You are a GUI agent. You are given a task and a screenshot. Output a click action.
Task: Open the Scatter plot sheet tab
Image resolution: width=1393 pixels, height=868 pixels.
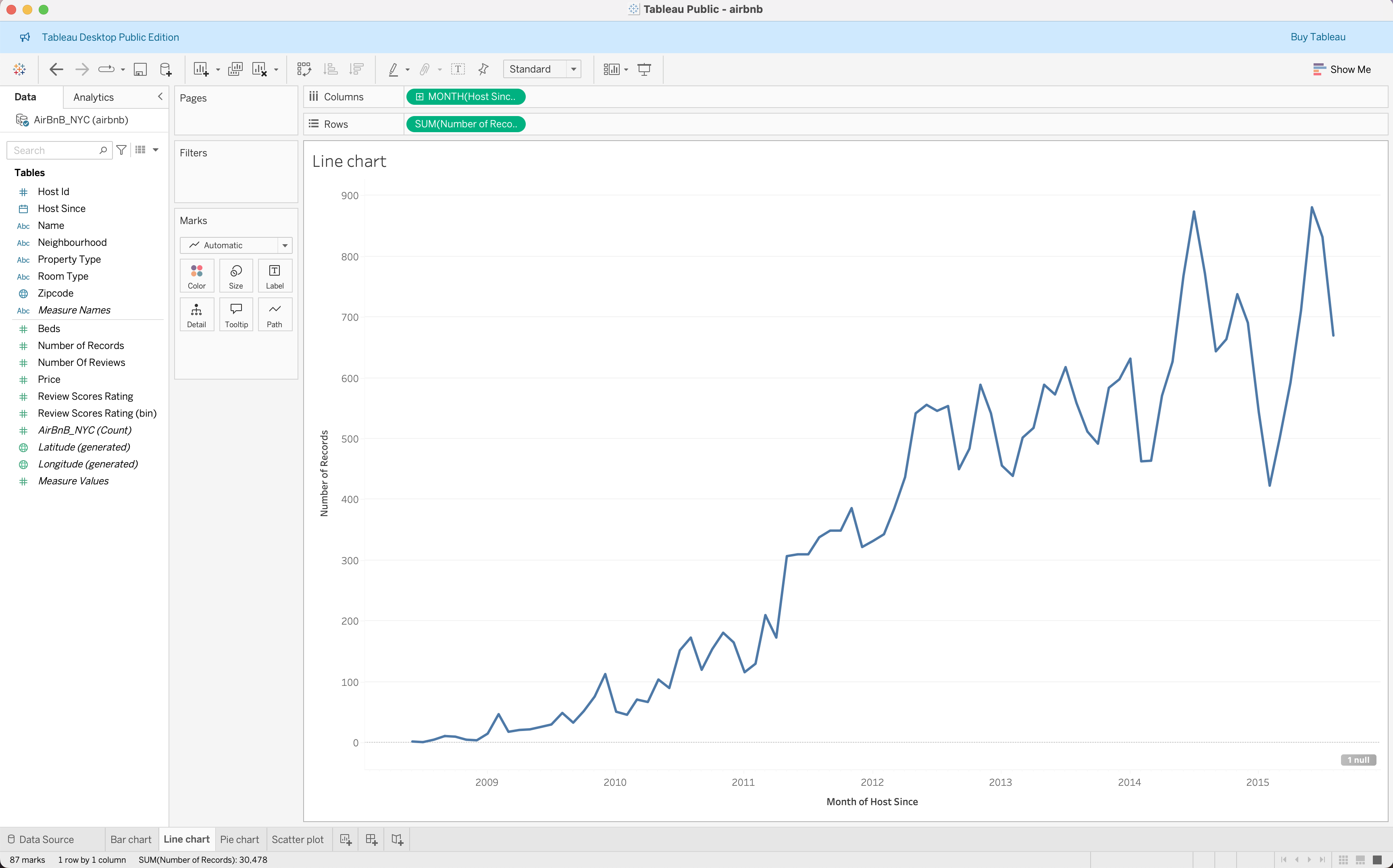click(298, 839)
